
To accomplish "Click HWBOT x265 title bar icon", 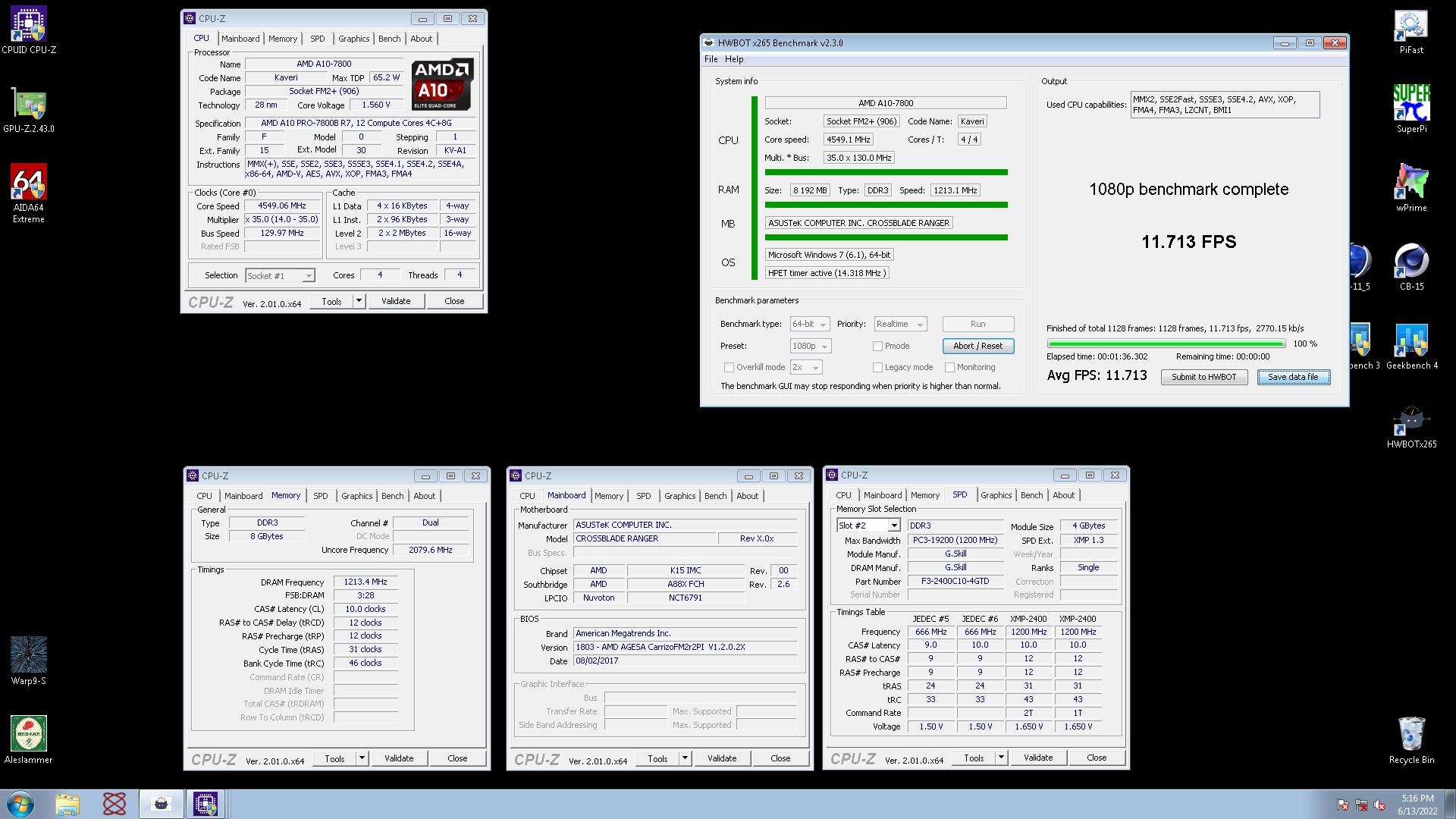I will coord(709,43).
